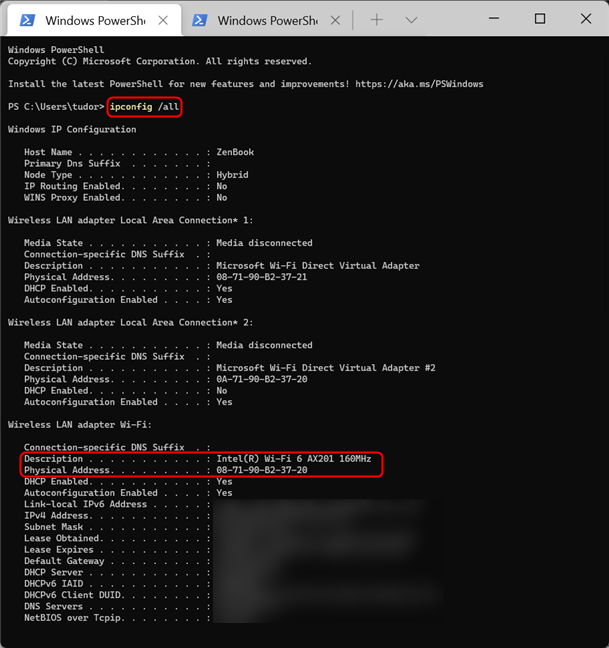This screenshot has width=609, height=648.
Task: Click the NetBIOS over Tcpip label
Action: tap(74, 618)
